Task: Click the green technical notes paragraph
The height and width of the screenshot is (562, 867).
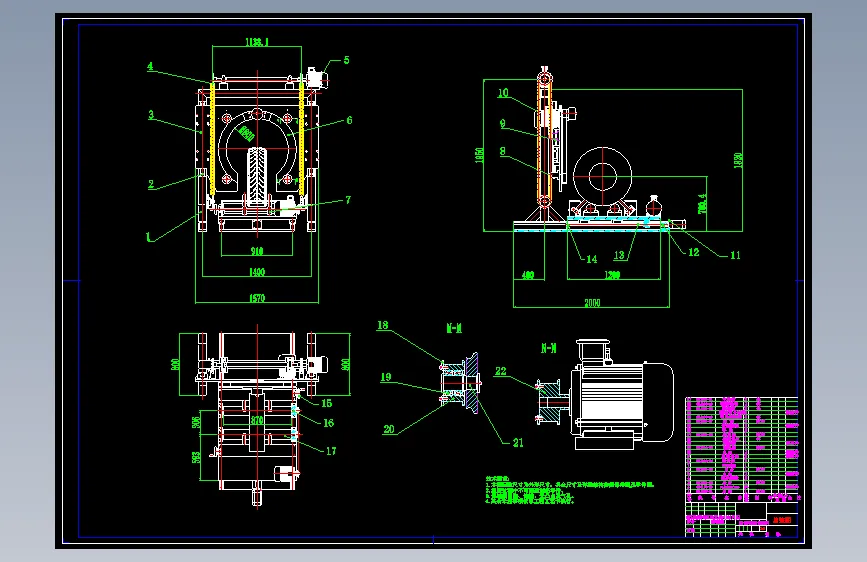Action: pos(570,491)
